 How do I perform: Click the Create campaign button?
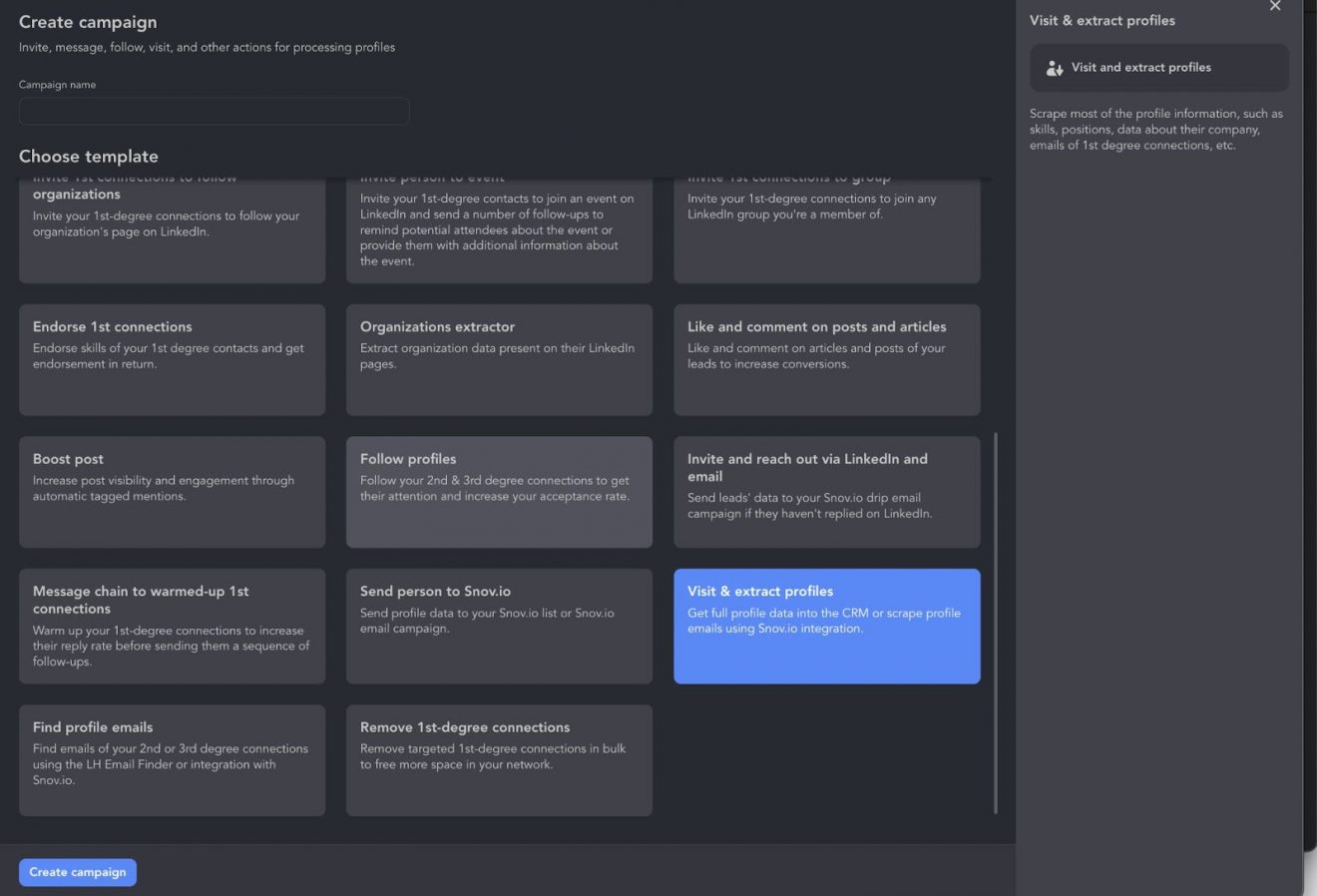[x=78, y=872]
